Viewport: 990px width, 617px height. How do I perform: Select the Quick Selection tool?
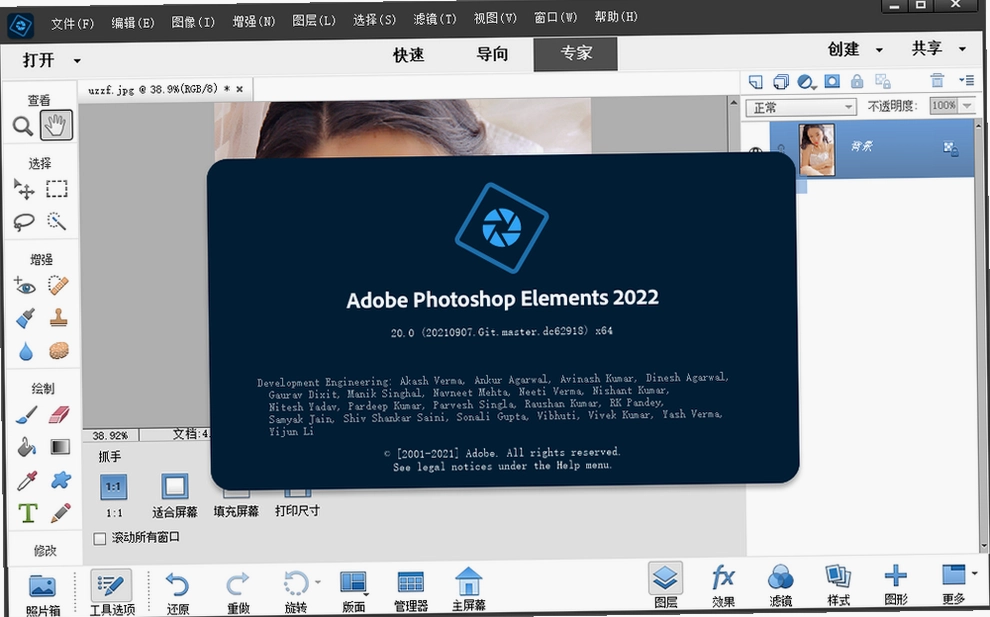click(57, 221)
